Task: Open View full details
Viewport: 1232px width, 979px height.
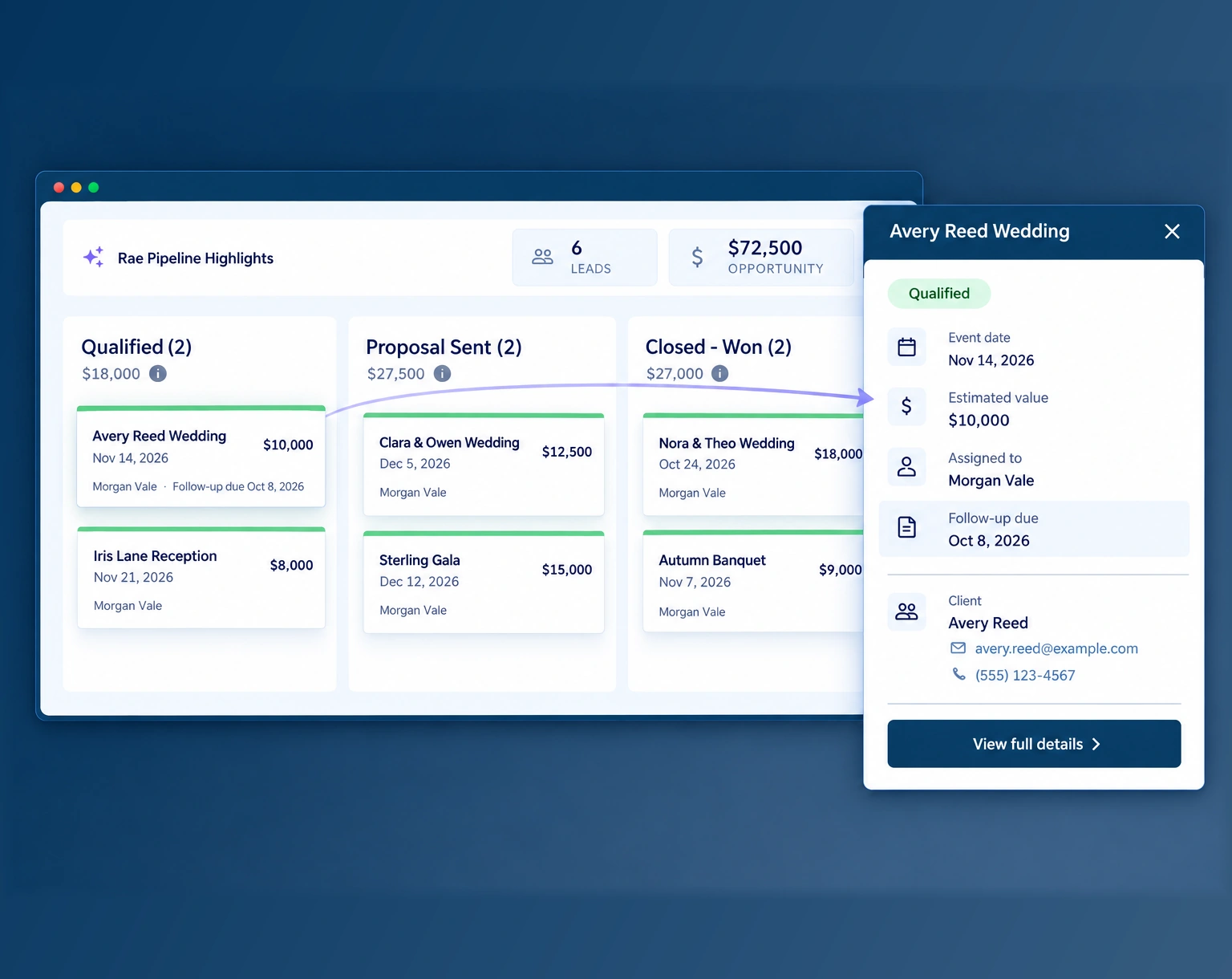Action: click(1034, 744)
